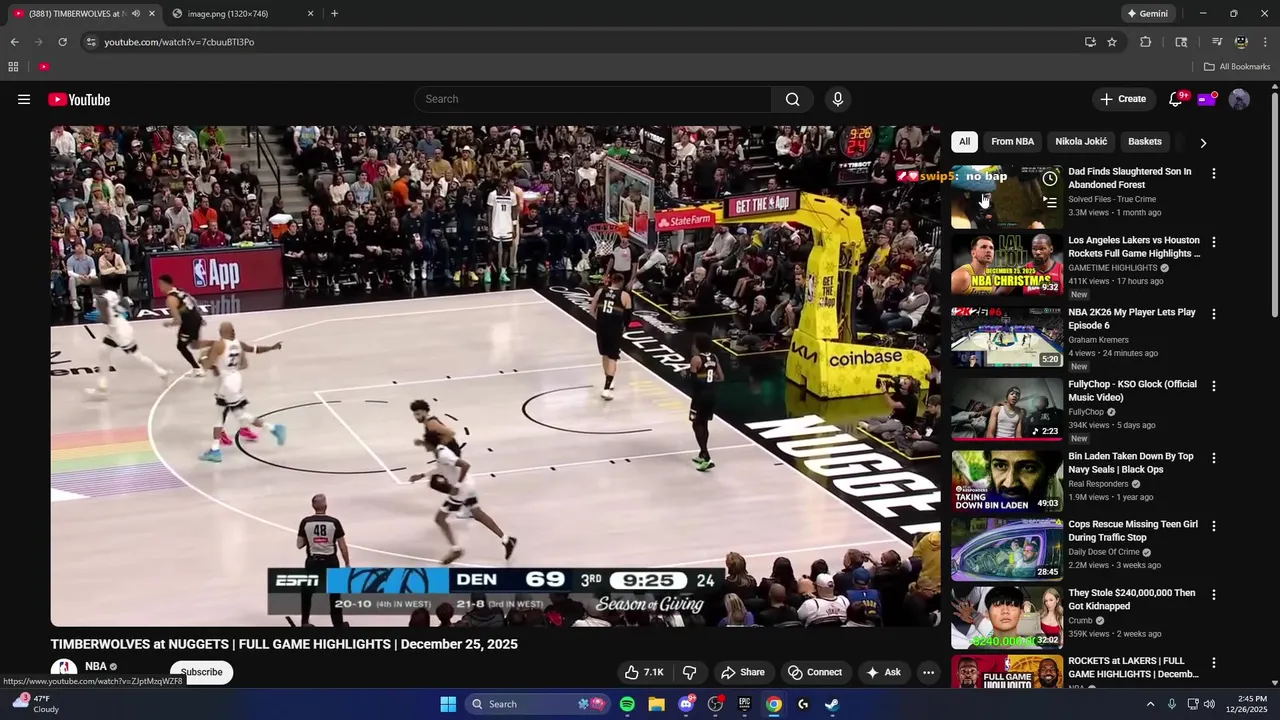The height and width of the screenshot is (720, 1280).
Task: Click the Create button
Action: coord(1123,99)
